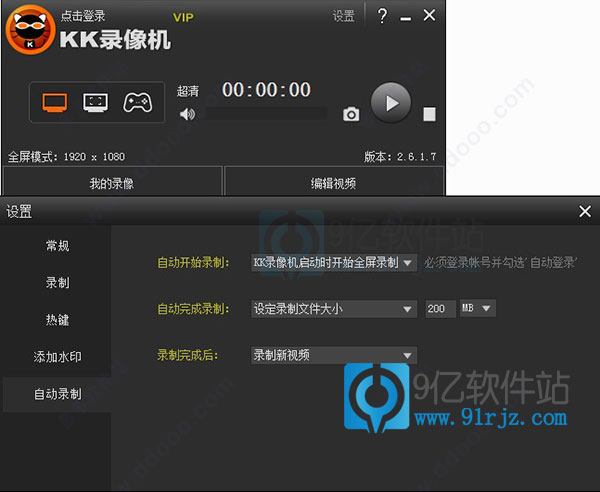Switch to the 添加水印 settings tab
This screenshot has height=492, width=600.
tap(57, 357)
